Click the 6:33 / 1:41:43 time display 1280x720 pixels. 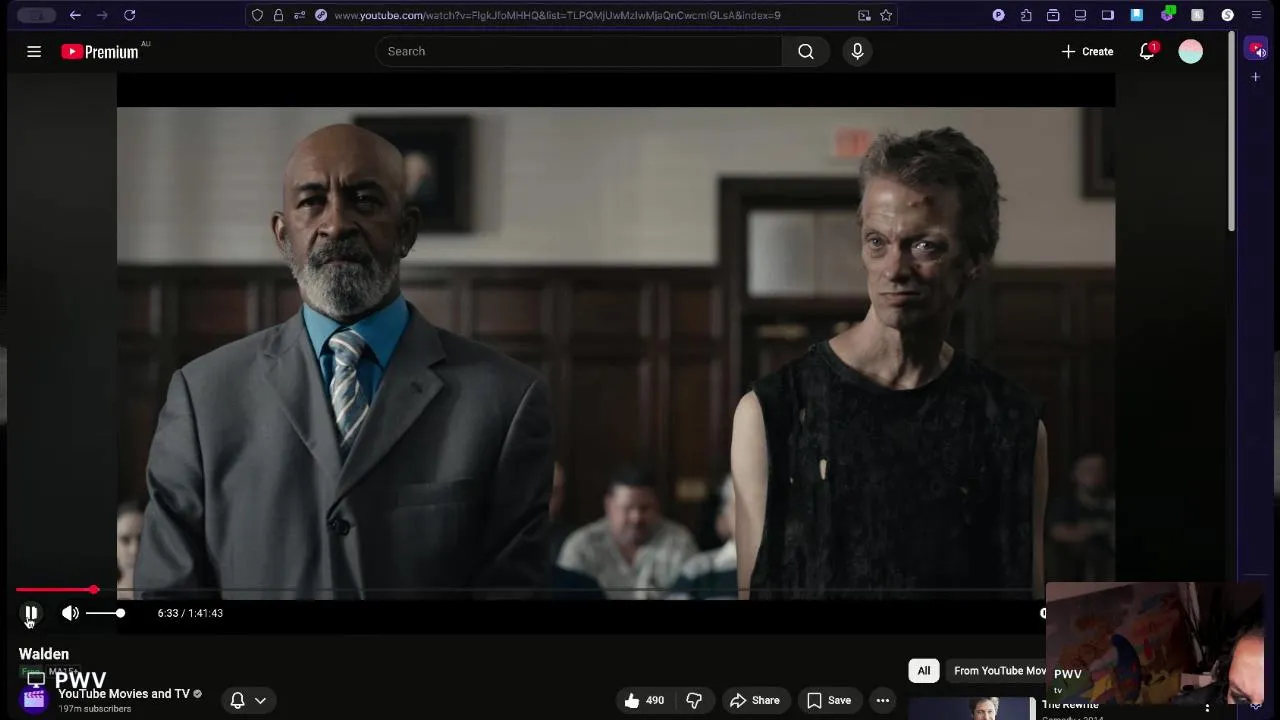190,613
